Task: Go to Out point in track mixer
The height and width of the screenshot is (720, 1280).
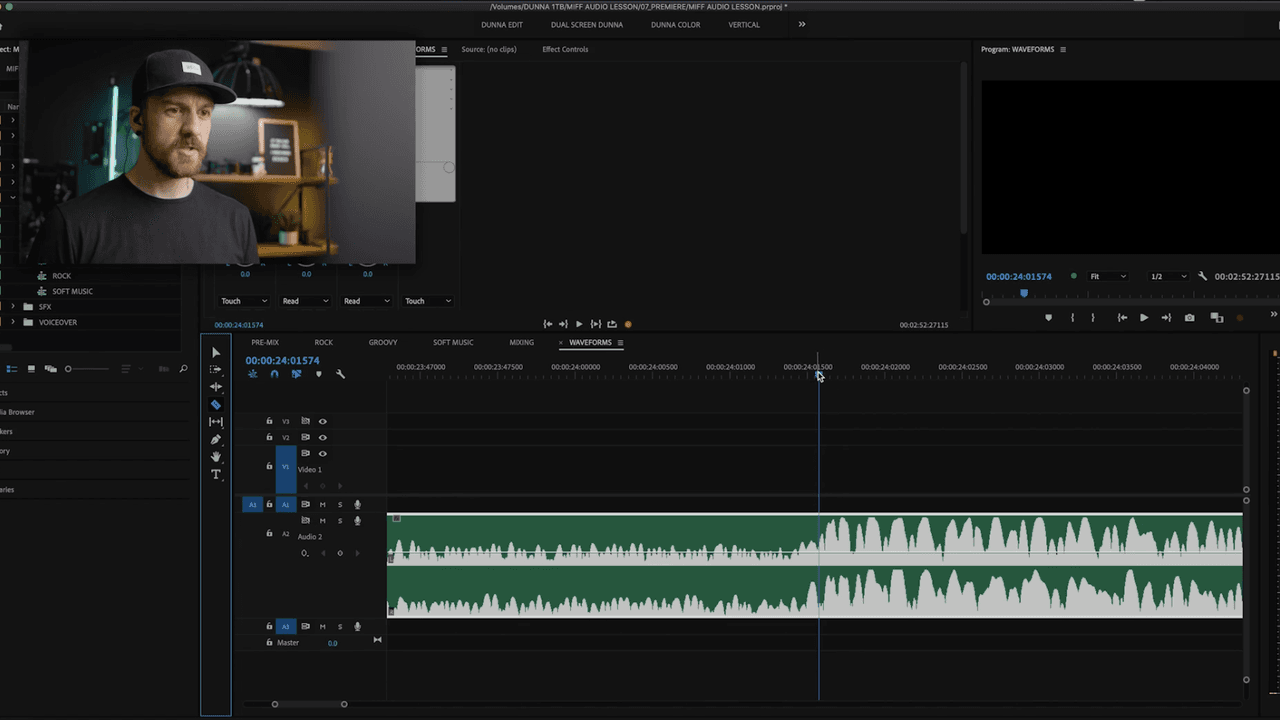Action: tap(563, 324)
